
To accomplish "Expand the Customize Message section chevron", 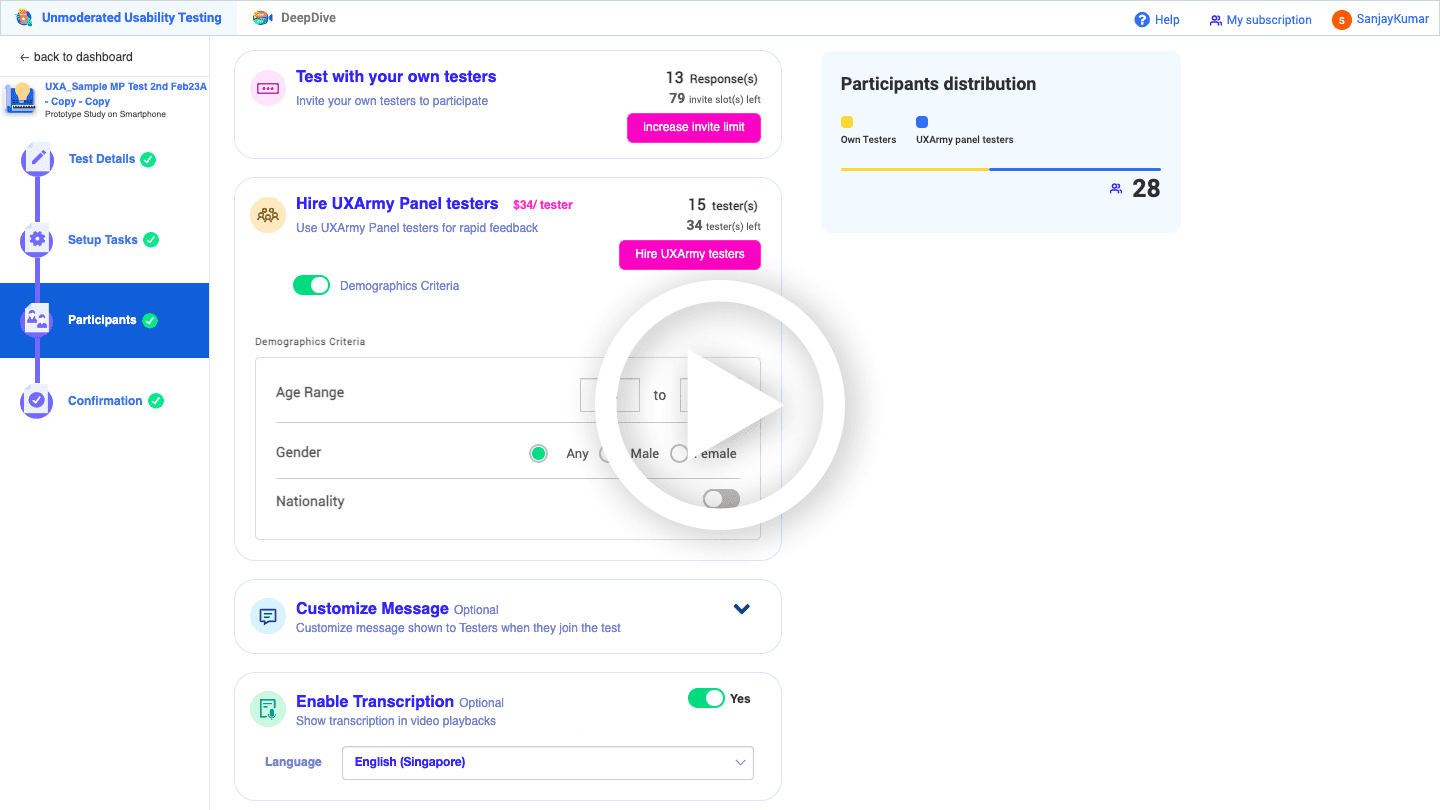I will coord(742,608).
